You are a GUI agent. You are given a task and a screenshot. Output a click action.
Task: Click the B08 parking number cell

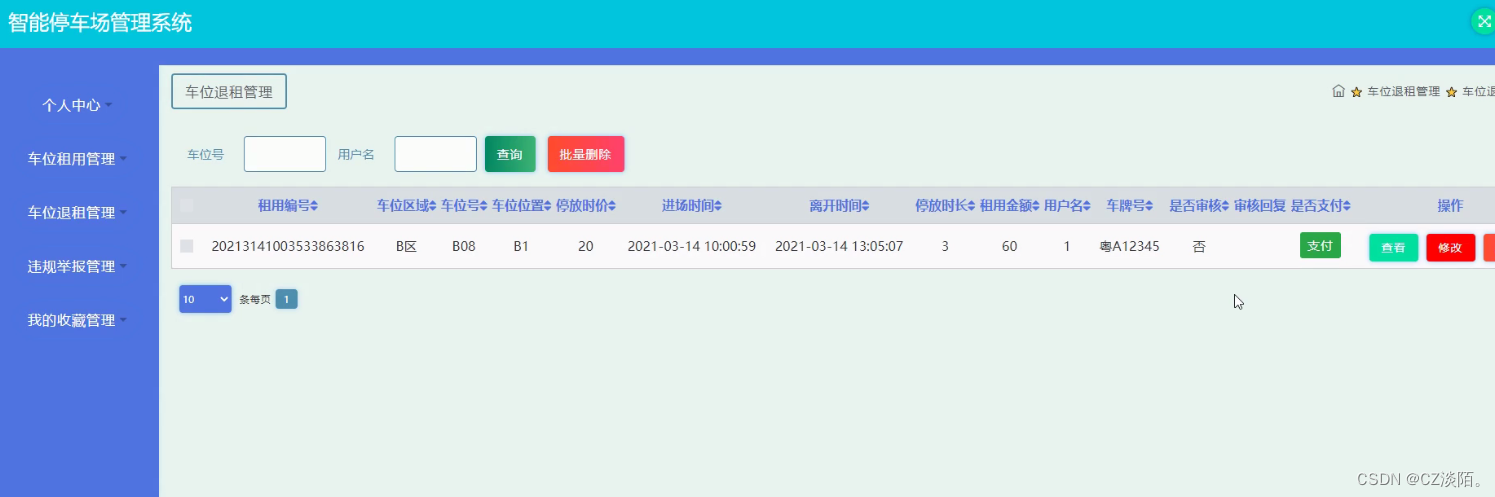[x=463, y=246]
